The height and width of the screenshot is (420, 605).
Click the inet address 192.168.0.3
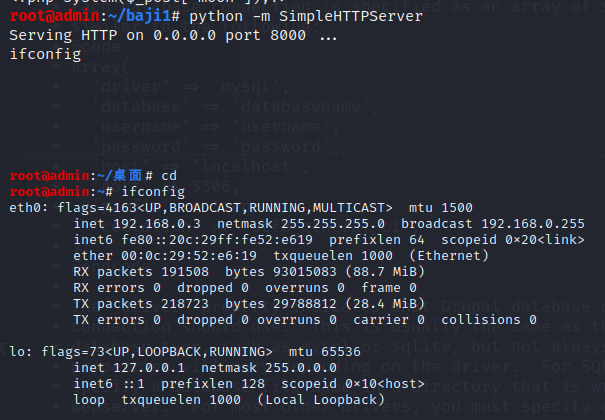pyautogui.click(x=157, y=224)
